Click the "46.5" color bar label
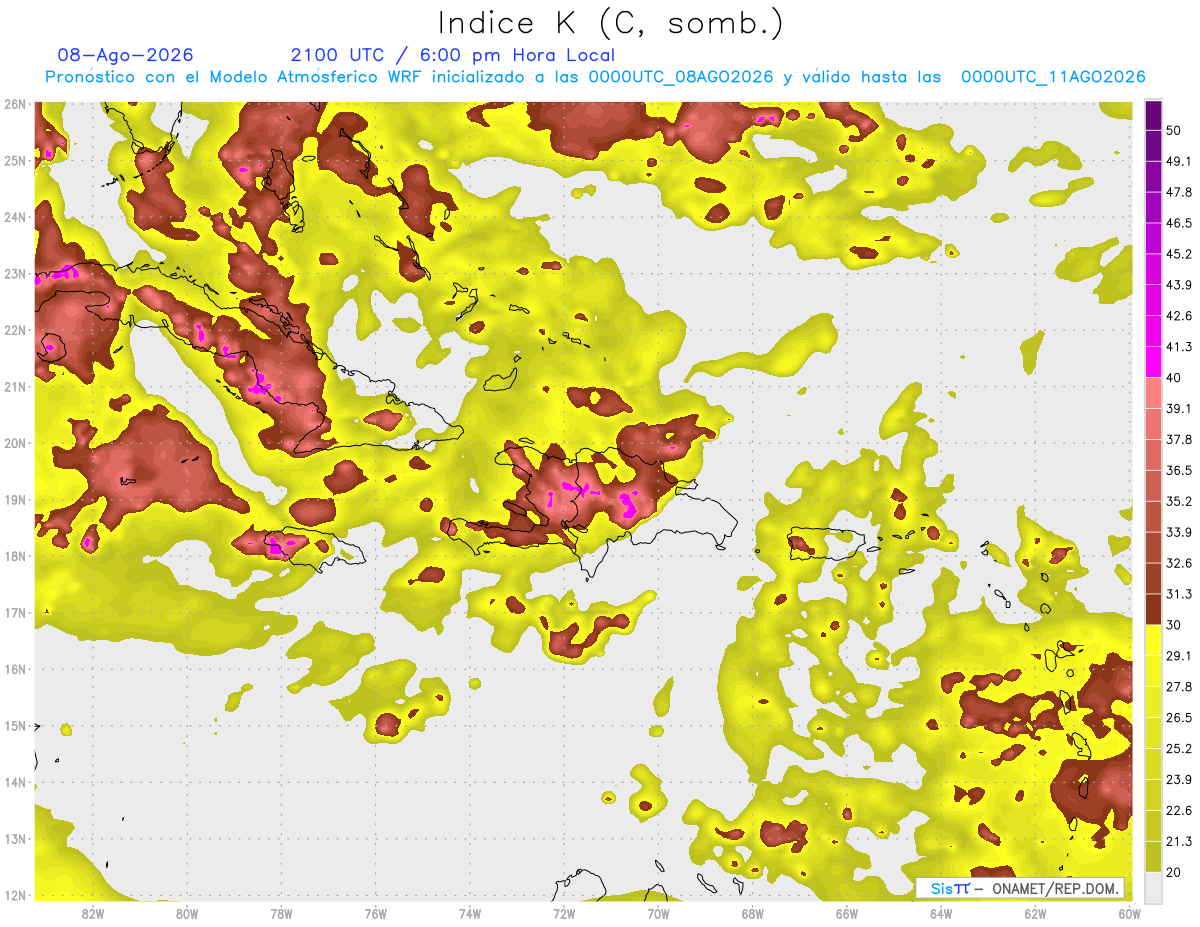1200x927 pixels. coord(1179,223)
